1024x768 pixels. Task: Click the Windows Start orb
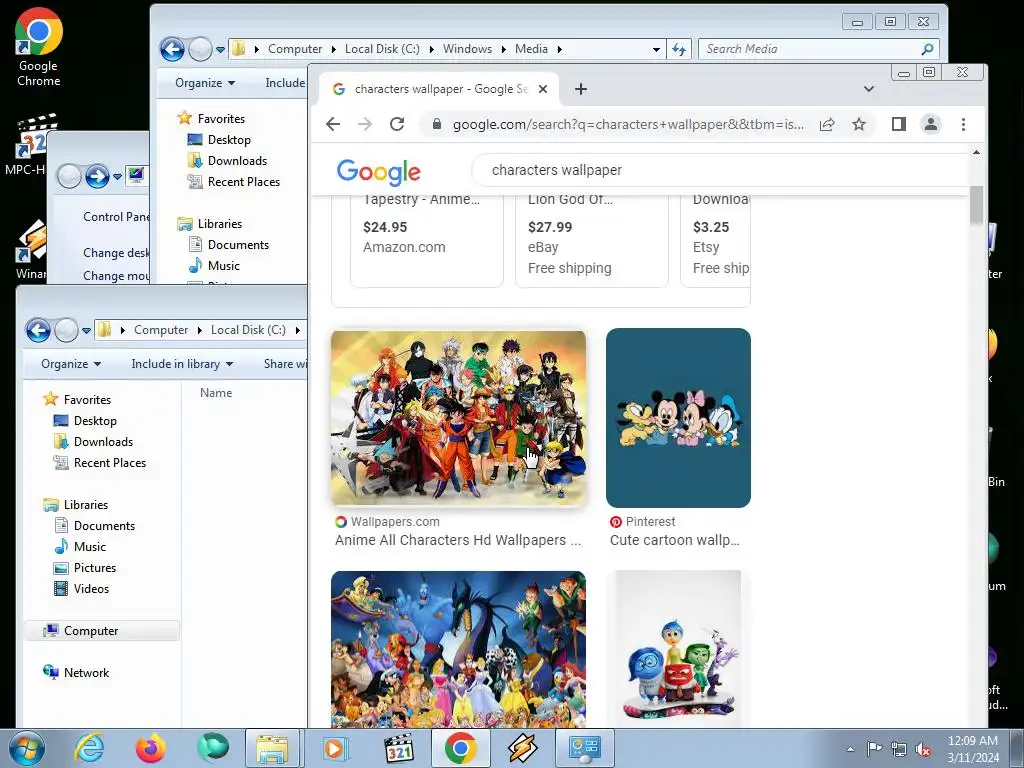click(x=27, y=748)
